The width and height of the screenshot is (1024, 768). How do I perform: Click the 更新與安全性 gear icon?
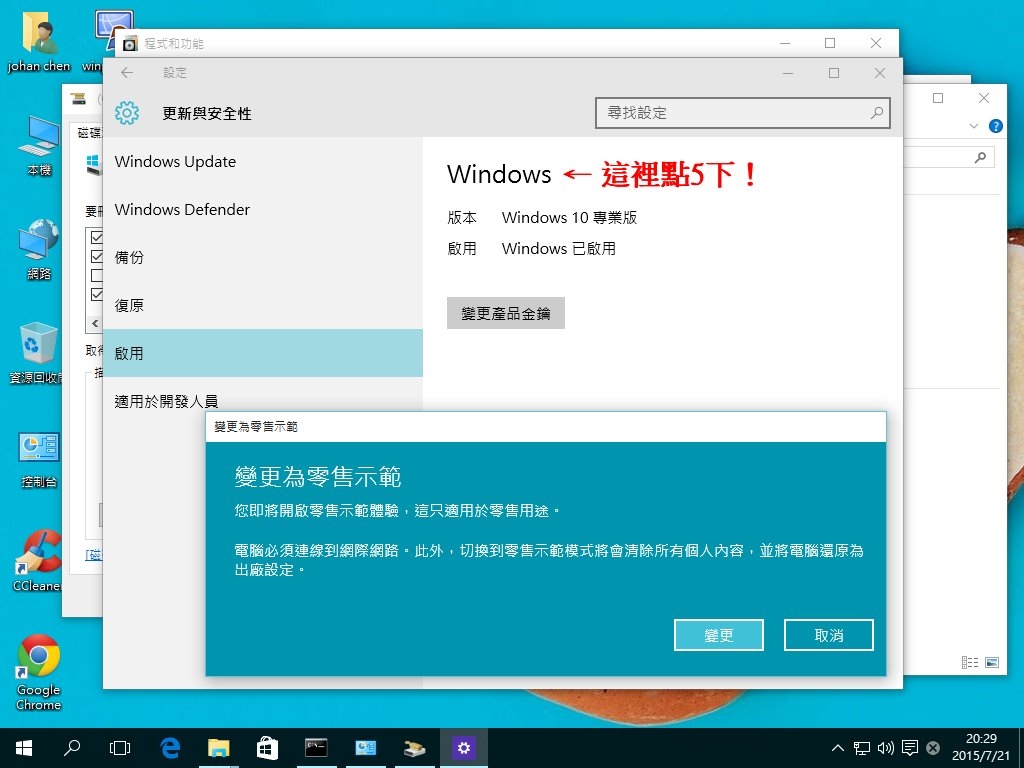[x=127, y=113]
